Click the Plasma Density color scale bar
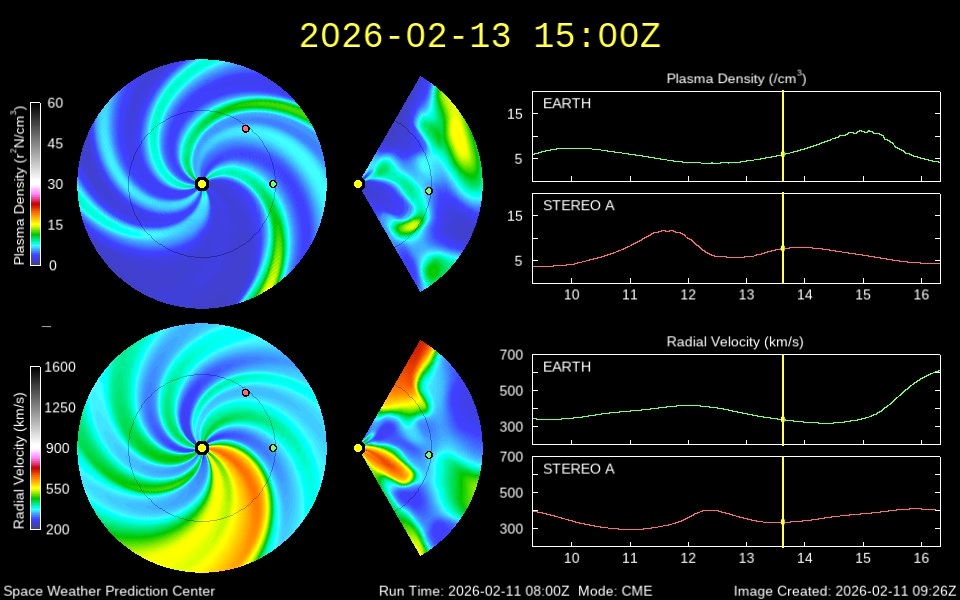The width and height of the screenshot is (960, 600). click(35, 184)
